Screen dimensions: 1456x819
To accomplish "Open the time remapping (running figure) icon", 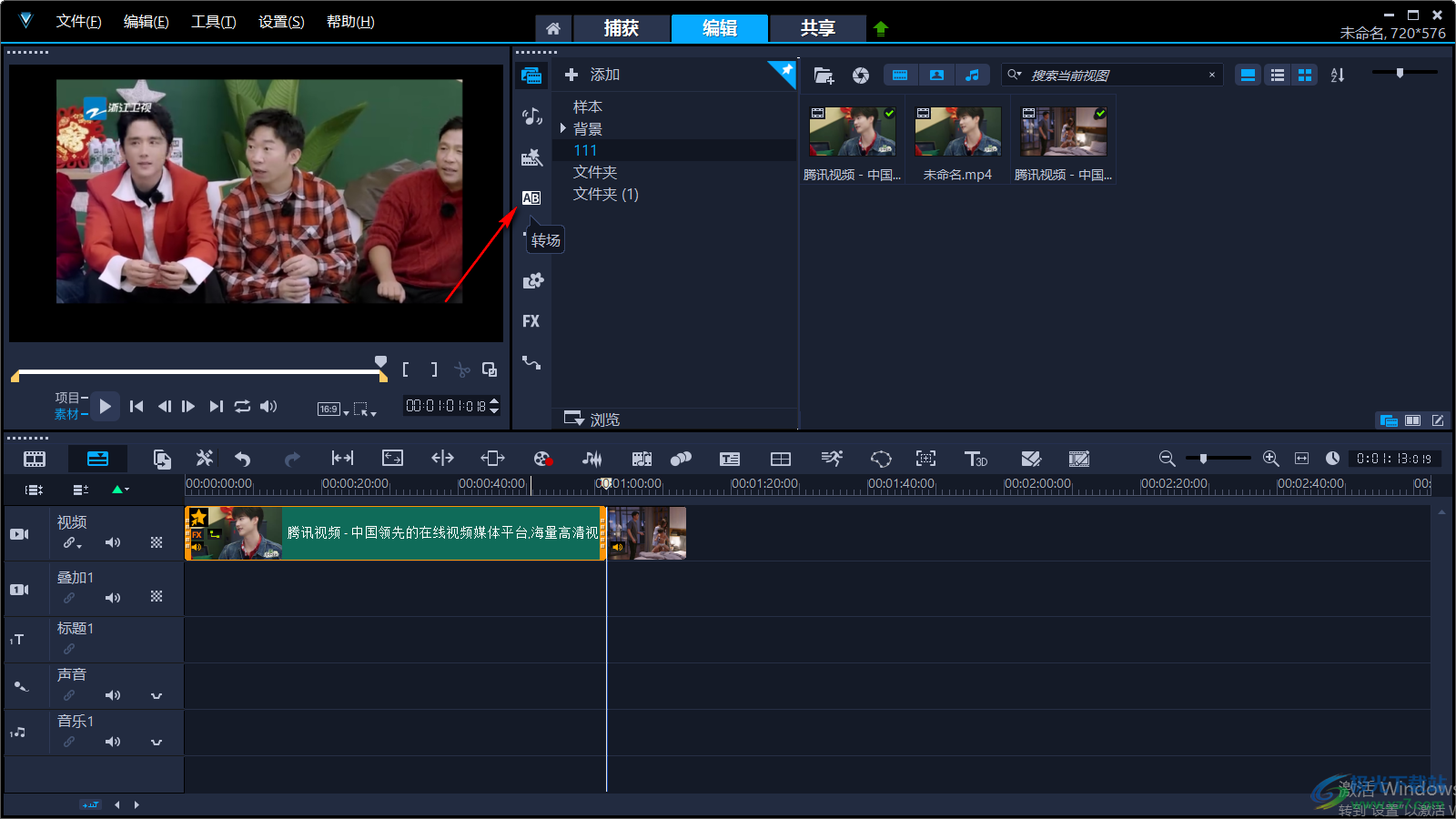I will [x=832, y=459].
